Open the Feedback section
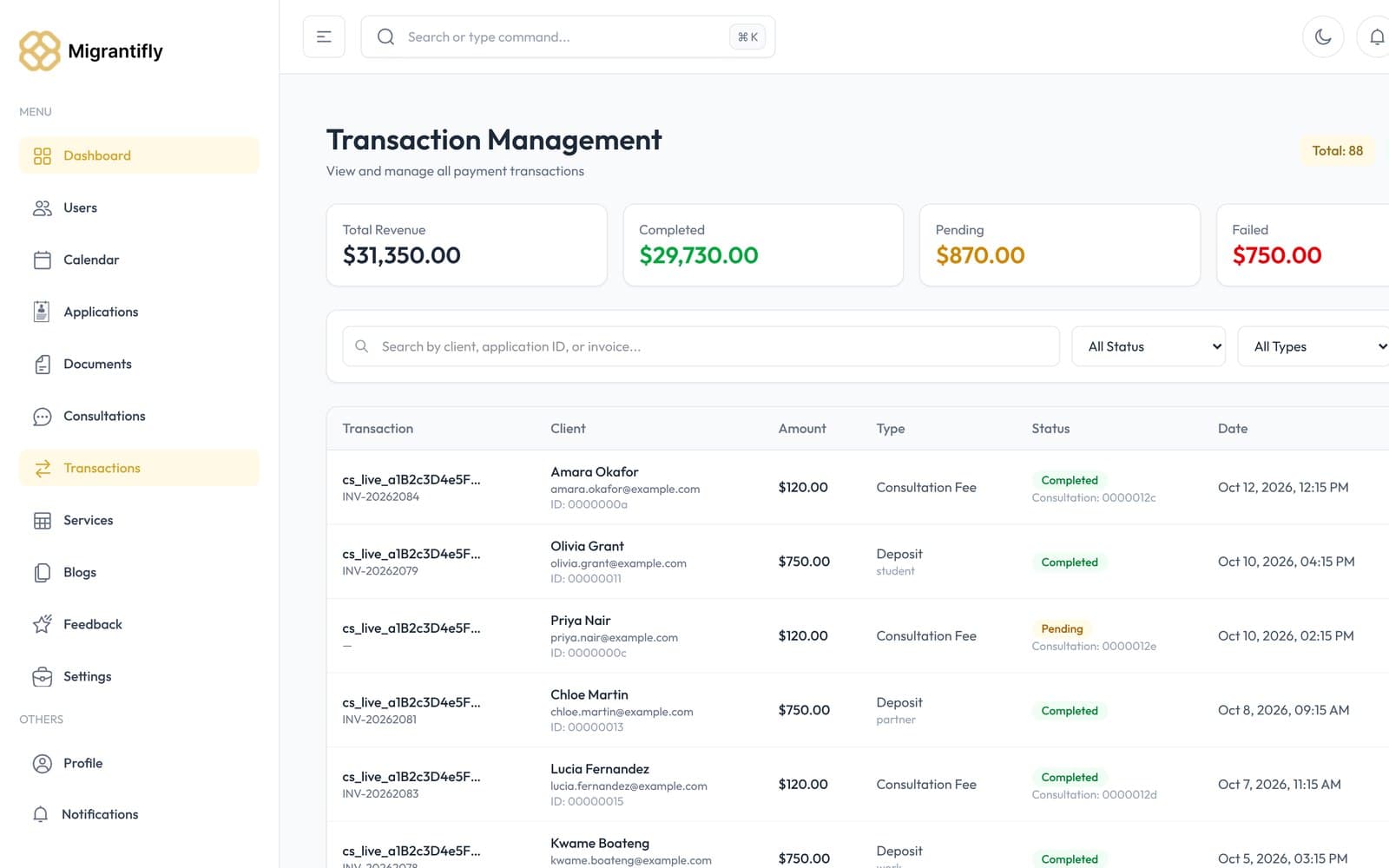Viewport: 1389px width, 868px height. (139, 624)
